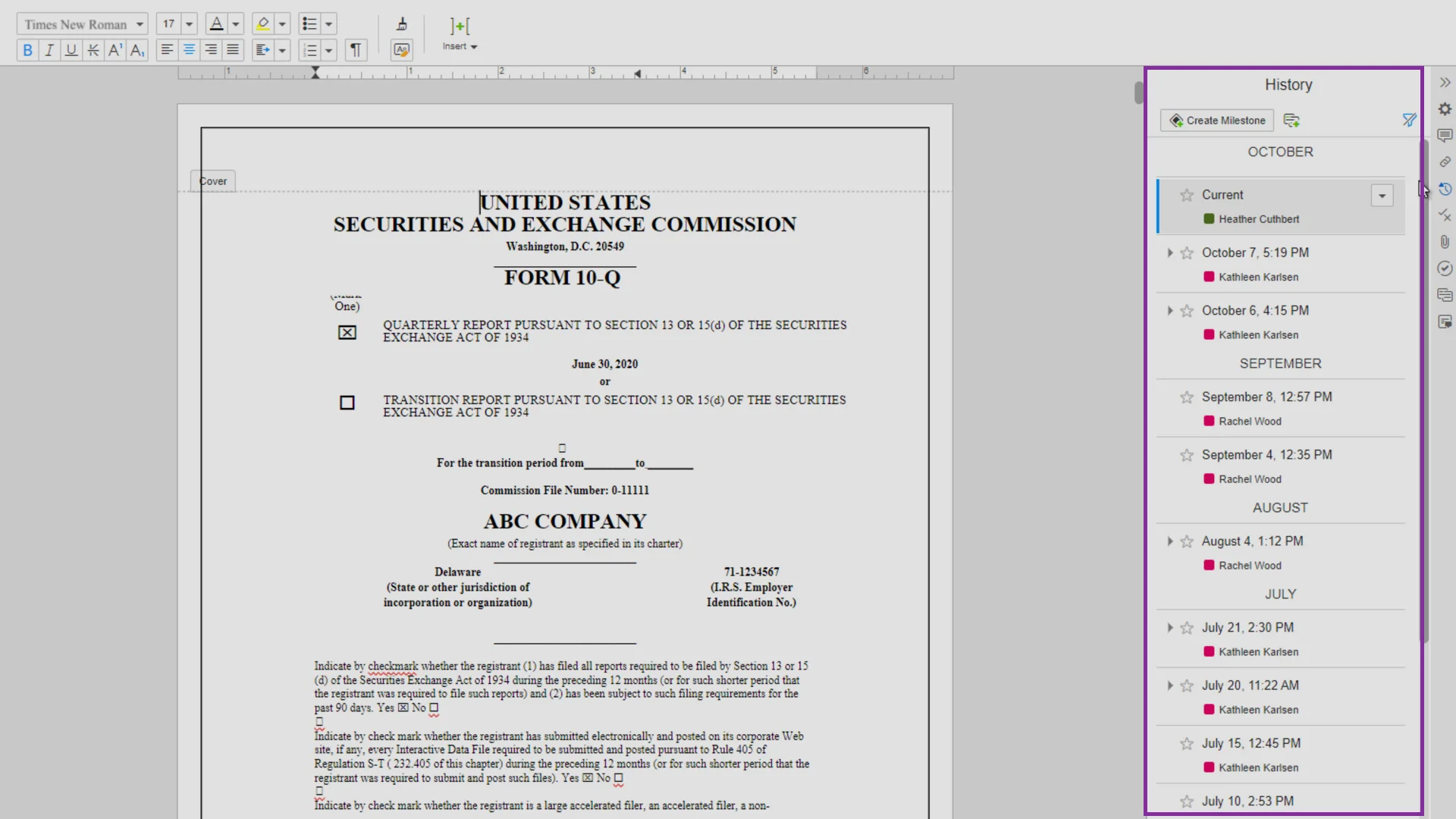Viewport: 1456px width, 819px height.
Task: Click the Create Milestone button
Action: [x=1217, y=120]
